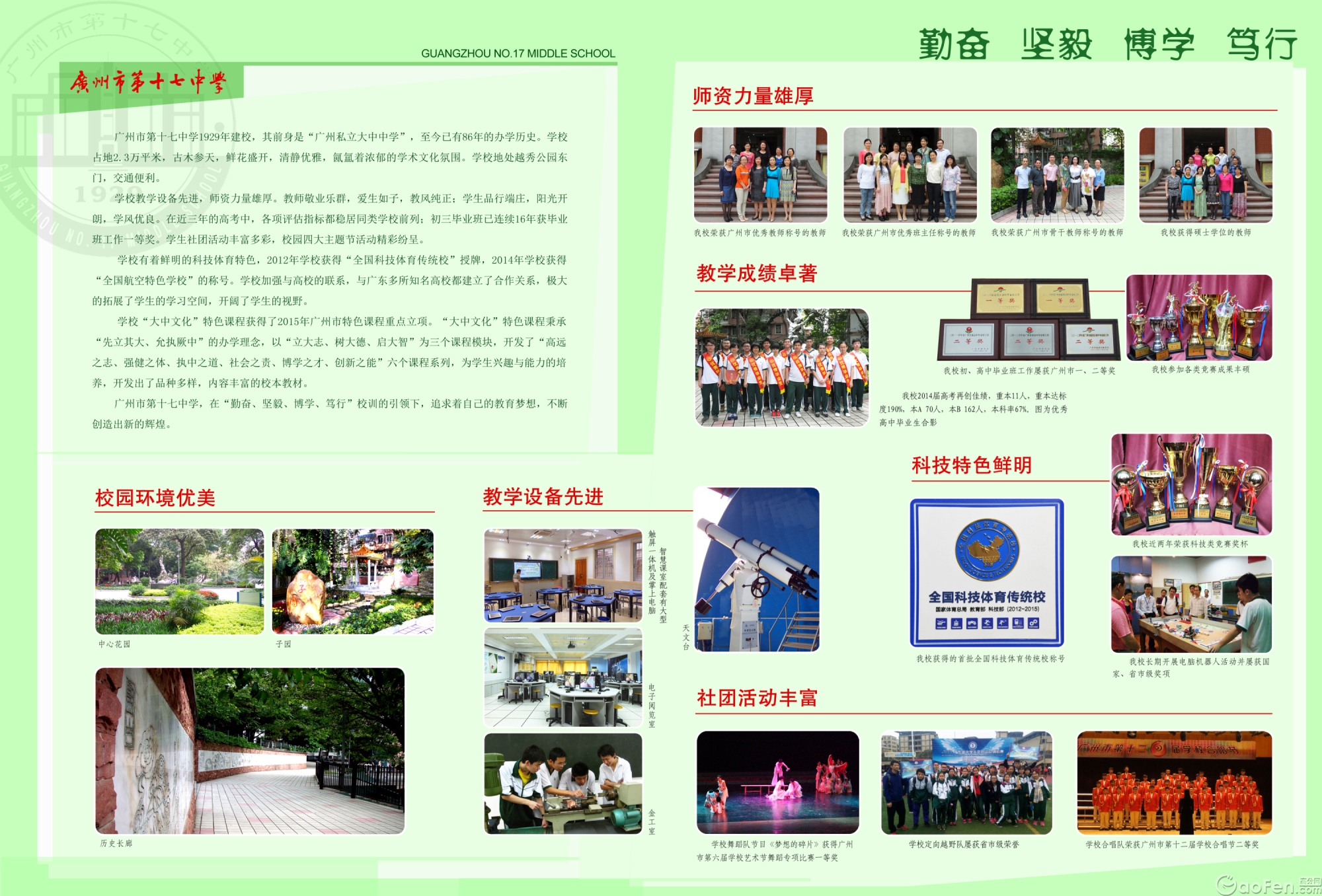Click the 勤奋 坚毅 博学 笃行 motto banner
1322x896 pixels.
[1108, 44]
